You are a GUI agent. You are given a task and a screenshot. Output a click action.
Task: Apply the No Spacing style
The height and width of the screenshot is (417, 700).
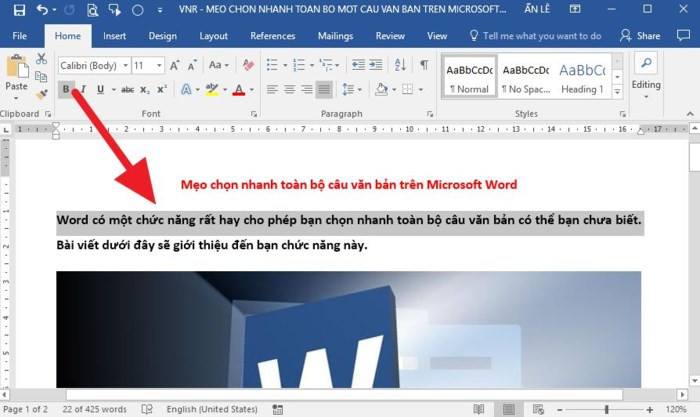[526, 77]
